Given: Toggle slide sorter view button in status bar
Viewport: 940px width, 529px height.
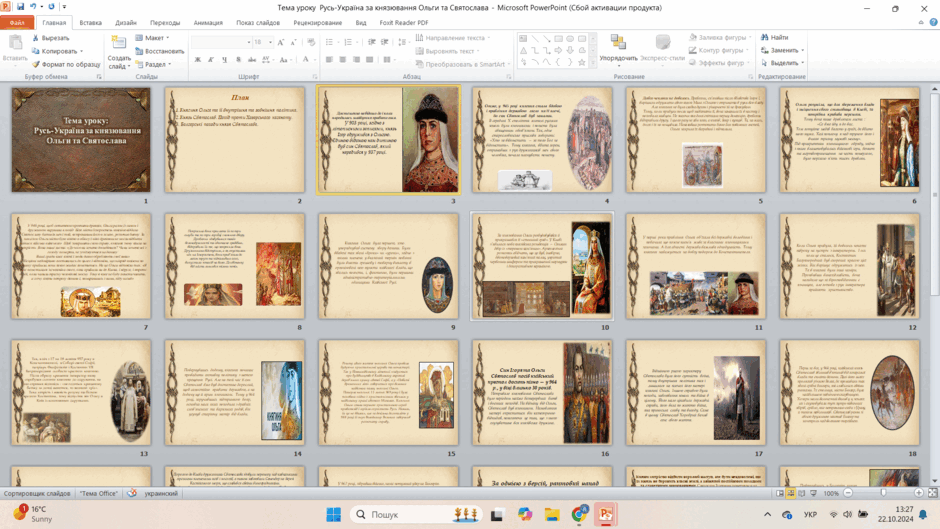Looking at the screenshot, I should [791, 493].
